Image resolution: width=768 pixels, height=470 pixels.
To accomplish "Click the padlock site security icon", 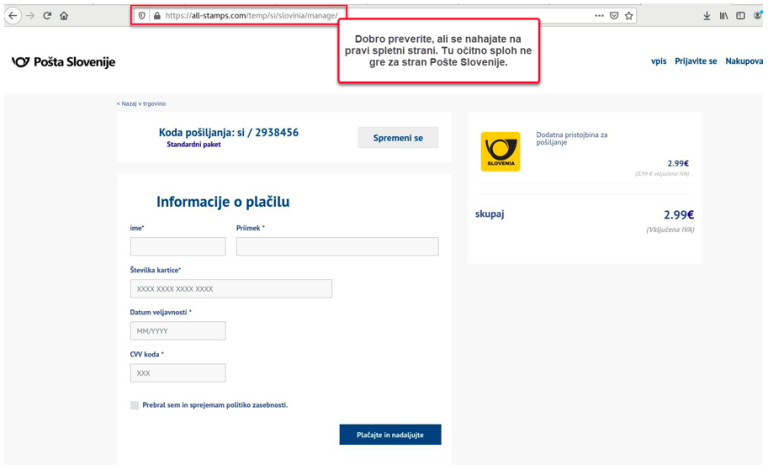I will (x=156, y=16).
